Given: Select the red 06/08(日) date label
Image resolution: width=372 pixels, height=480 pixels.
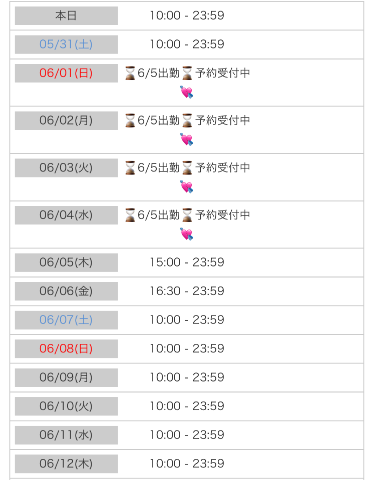Looking at the screenshot, I should pyautogui.click(x=66, y=349).
